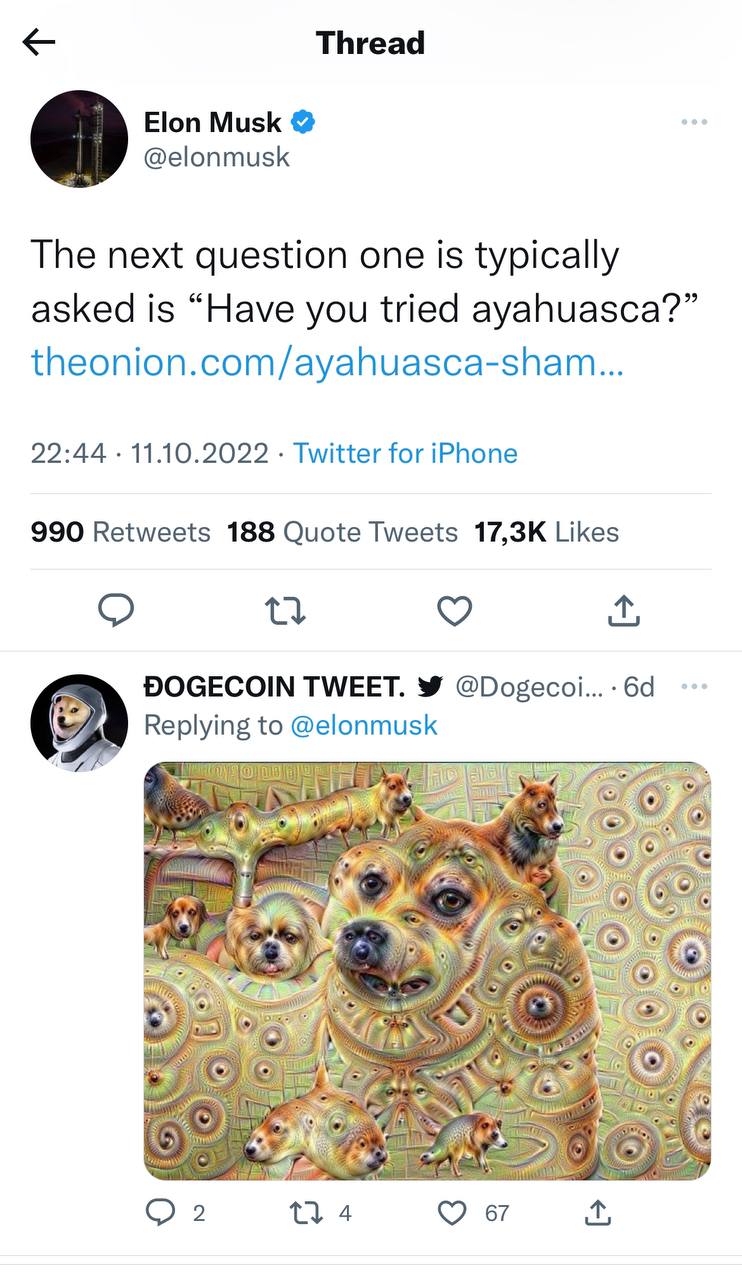Reply to Elon Musk's tweet

[117, 610]
